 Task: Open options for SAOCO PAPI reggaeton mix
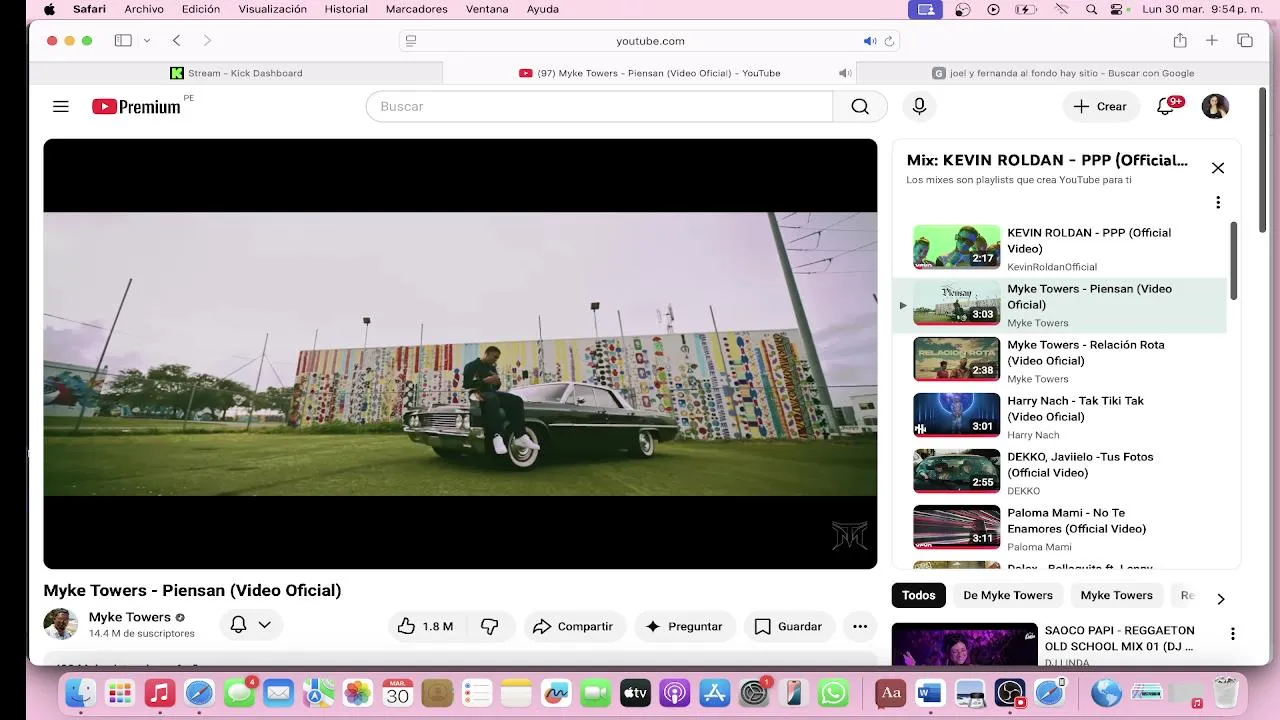tap(1233, 634)
